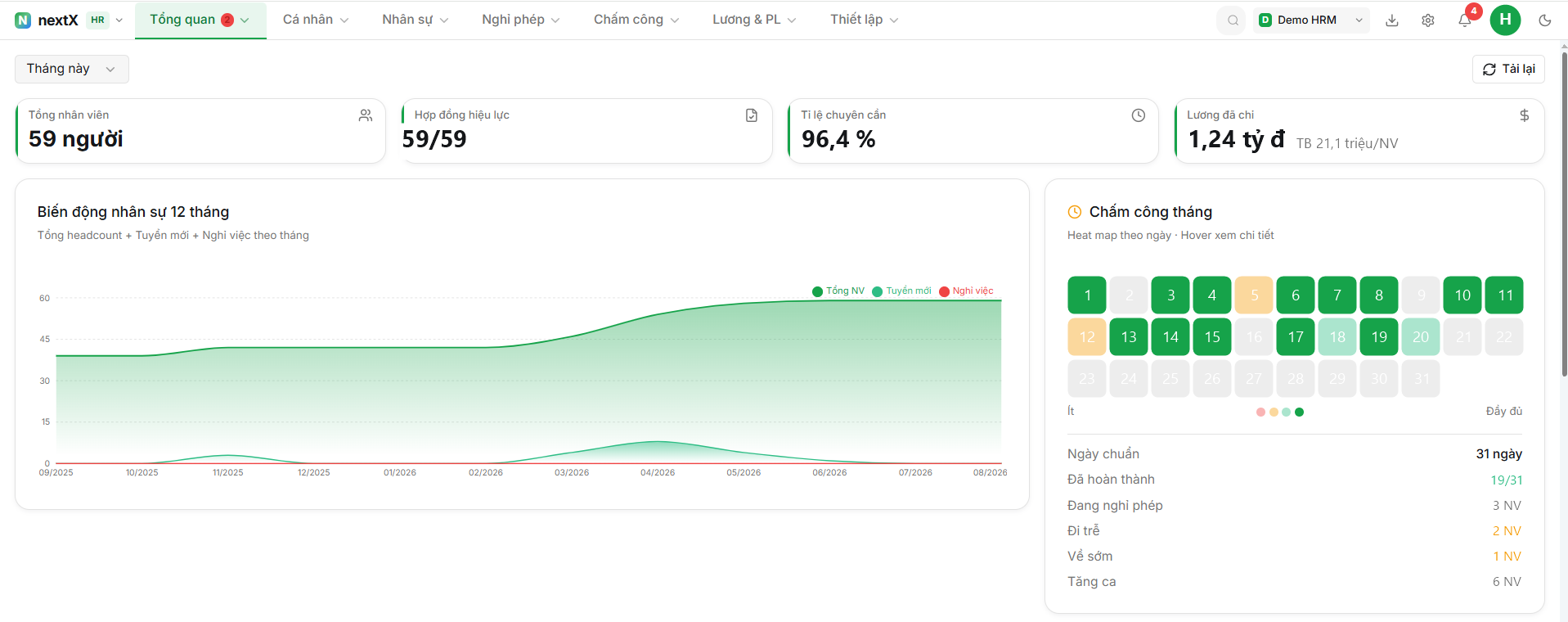Open settings gear icon
Image resolution: width=1568 pixels, height=622 pixels.
[1428, 20]
